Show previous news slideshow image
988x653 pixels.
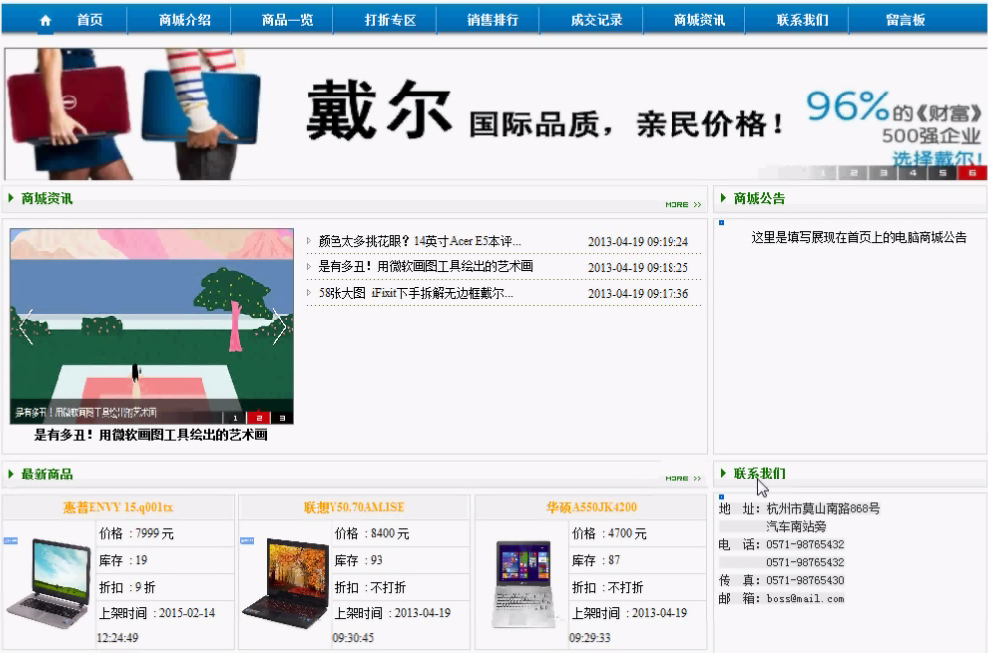point(26,326)
